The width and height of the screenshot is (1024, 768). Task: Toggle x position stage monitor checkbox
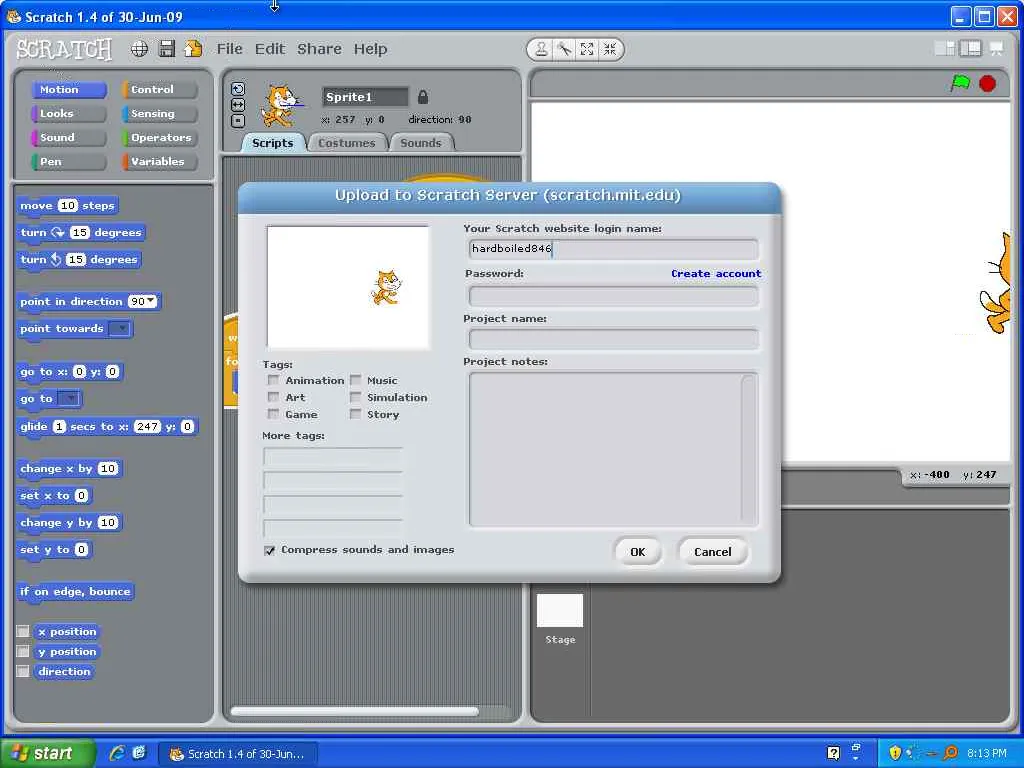click(x=23, y=632)
